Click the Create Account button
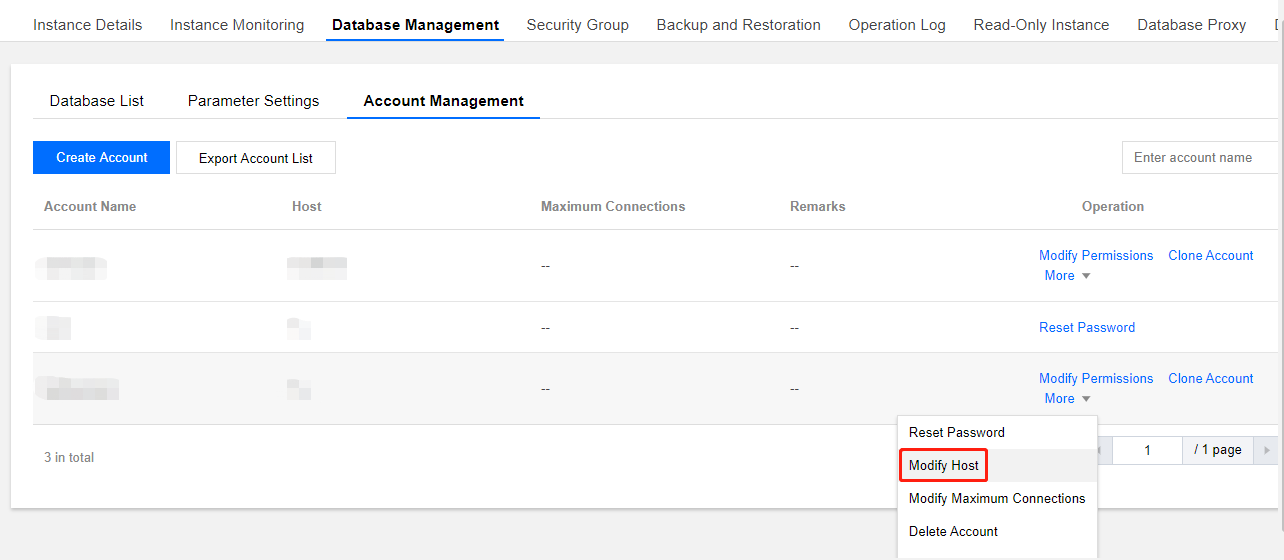The width and height of the screenshot is (1284, 560). click(x=101, y=158)
